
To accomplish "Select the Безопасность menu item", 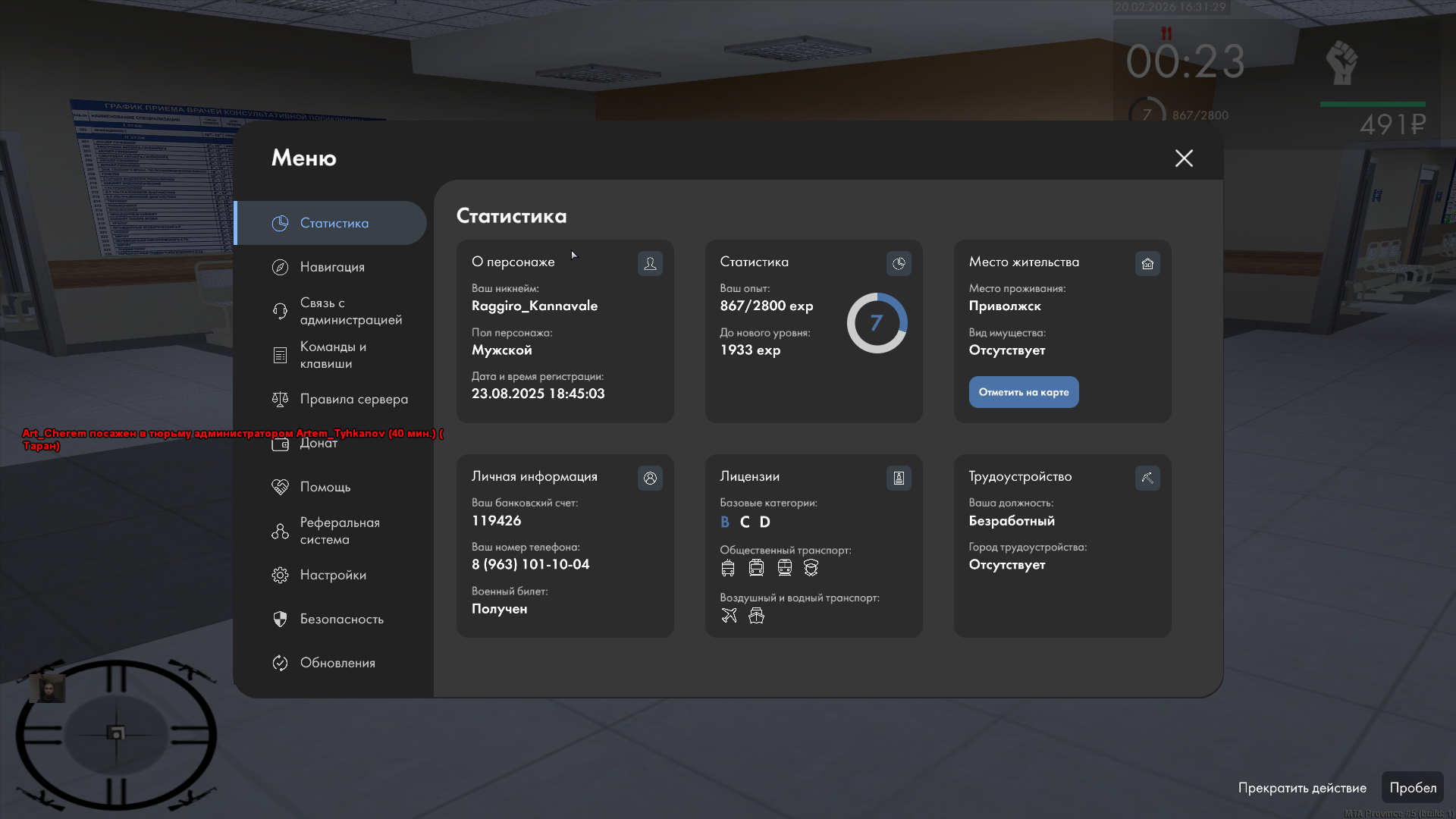I will (341, 619).
